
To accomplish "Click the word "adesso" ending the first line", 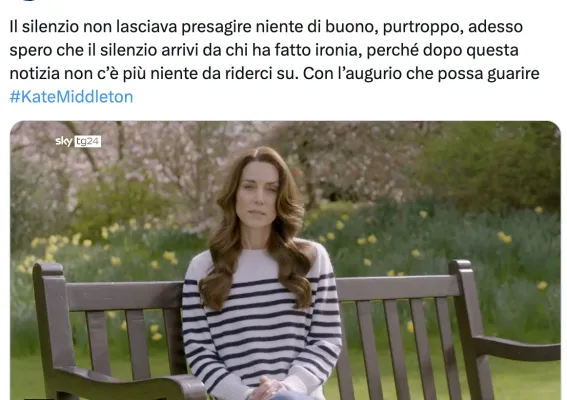I will 495,27.
